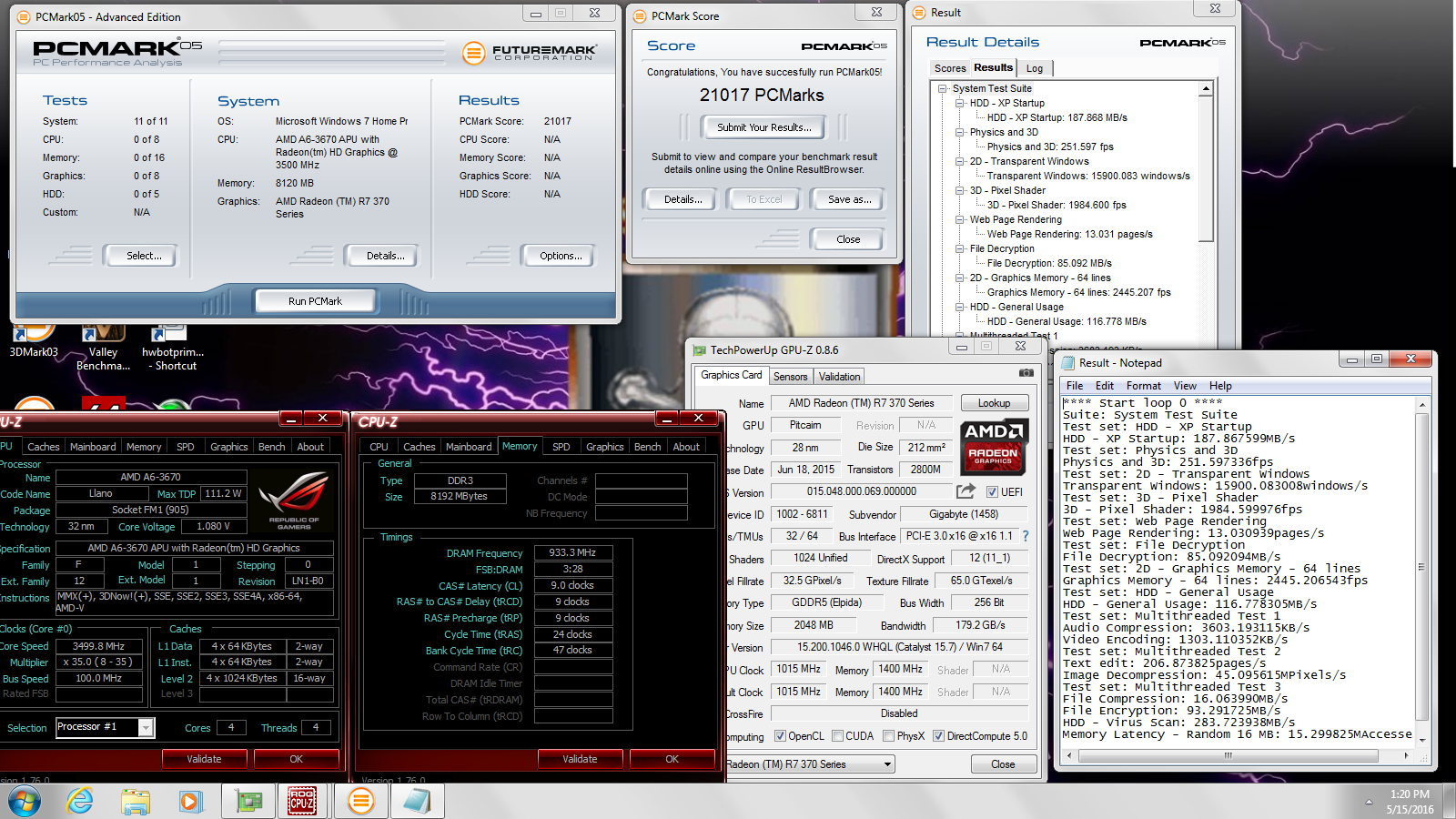Click the GPU Name field in GPU-Z
The width and height of the screenshot is (1456, 819).
[861, 403]
